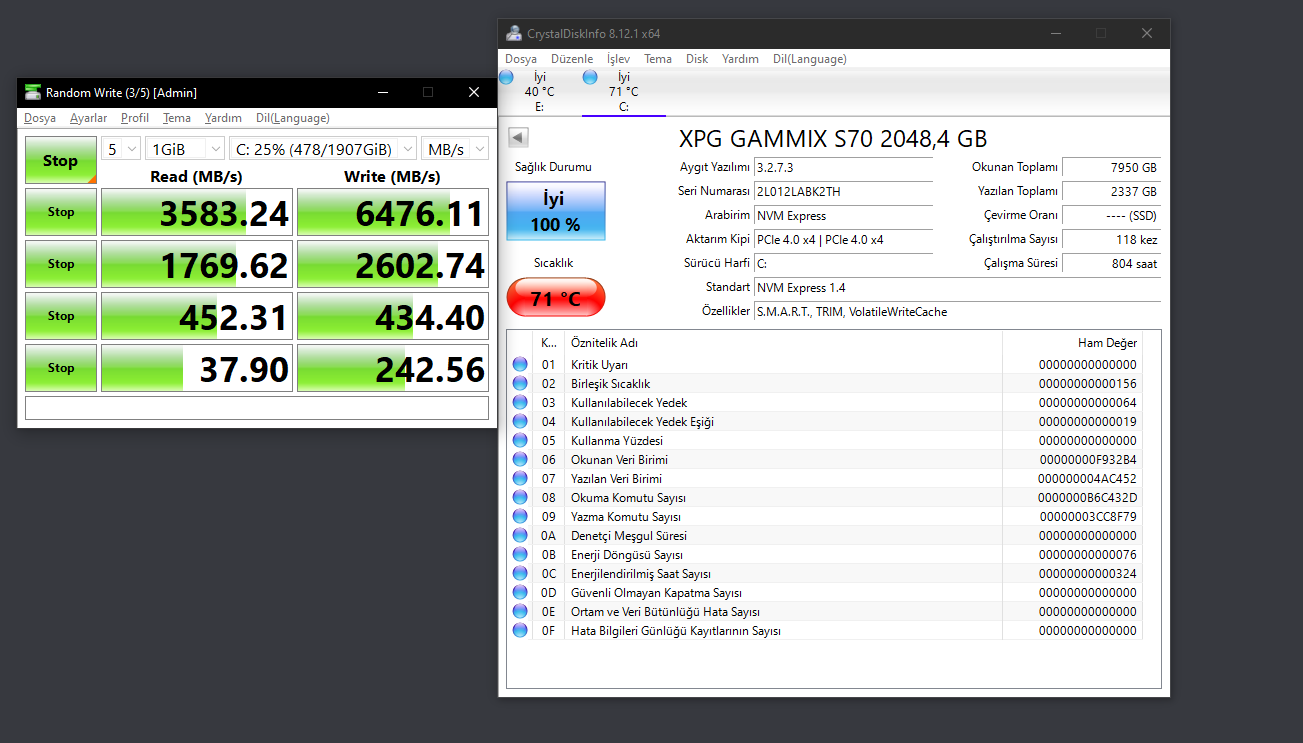
Task: Click status orb for Okuma Komutu Sayısı row
Action: (520, 497)
